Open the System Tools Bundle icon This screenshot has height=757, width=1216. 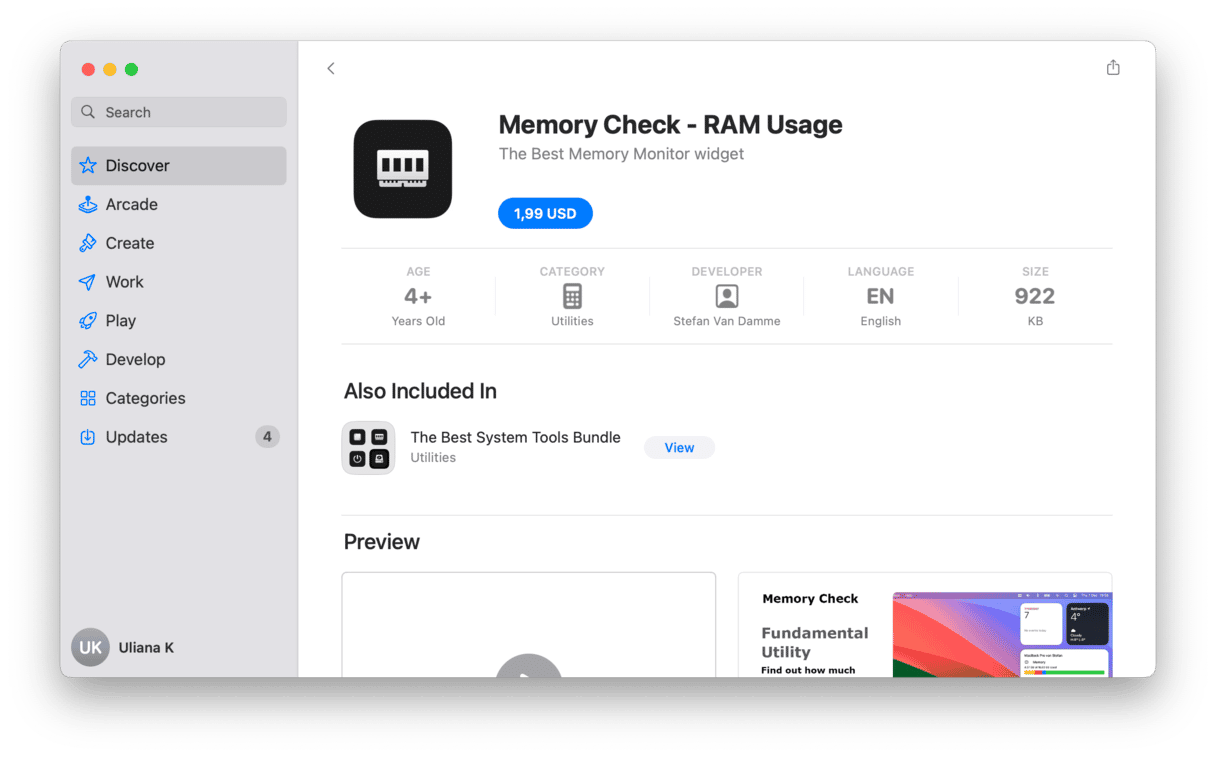pos(368,448)
